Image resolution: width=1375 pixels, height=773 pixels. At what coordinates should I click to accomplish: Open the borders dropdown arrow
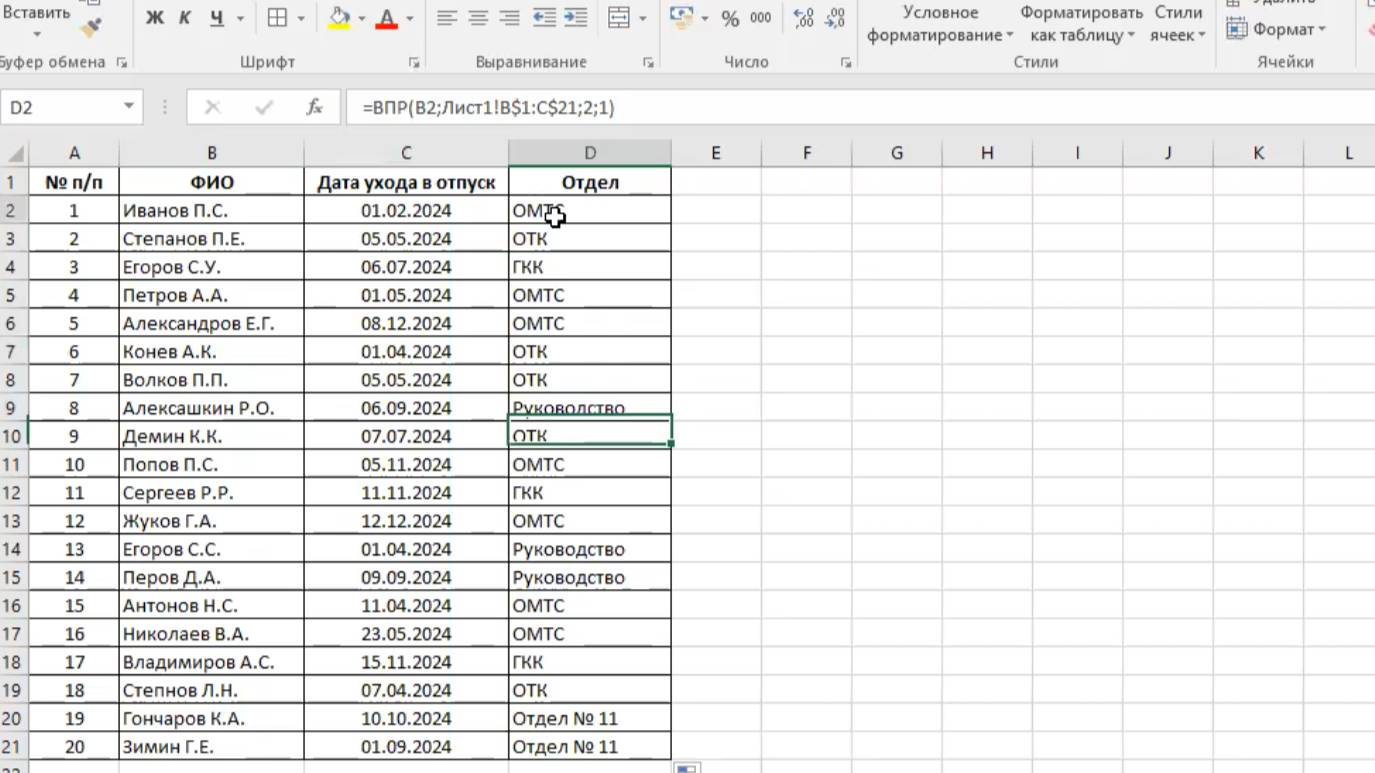click(x=300, y=18)
